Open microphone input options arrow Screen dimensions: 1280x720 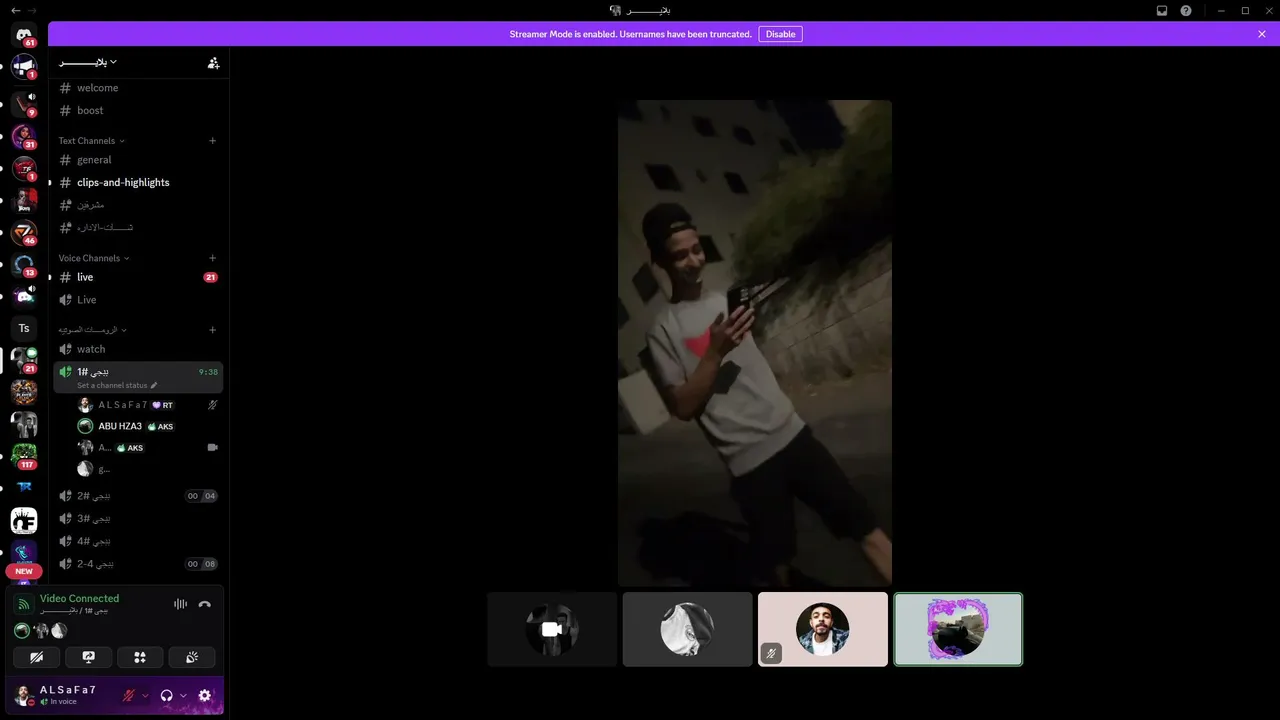145,696
